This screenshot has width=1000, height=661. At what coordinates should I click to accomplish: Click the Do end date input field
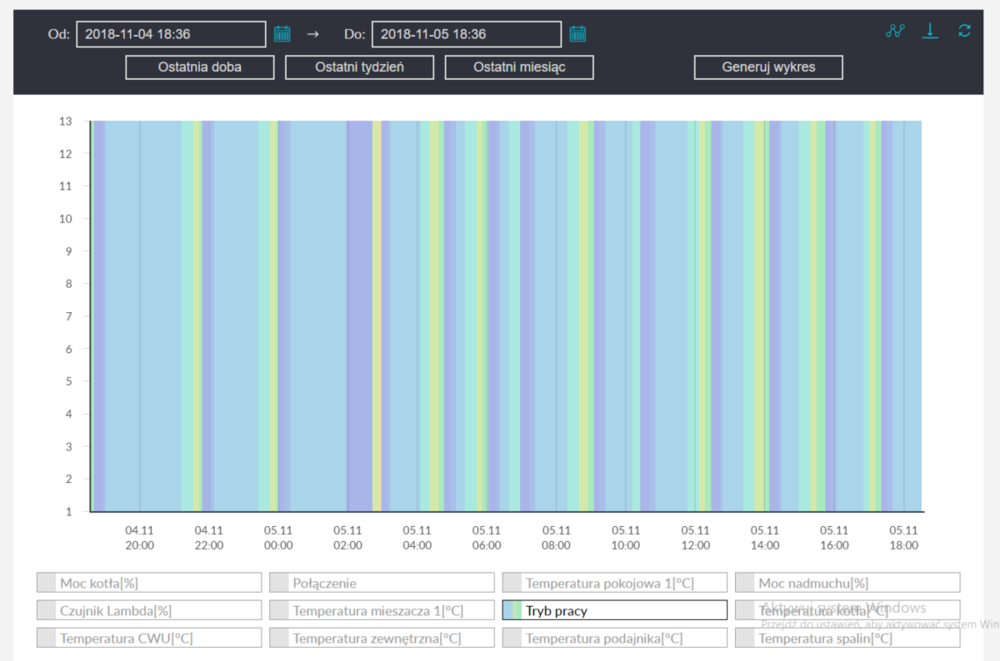click(466, 34)
